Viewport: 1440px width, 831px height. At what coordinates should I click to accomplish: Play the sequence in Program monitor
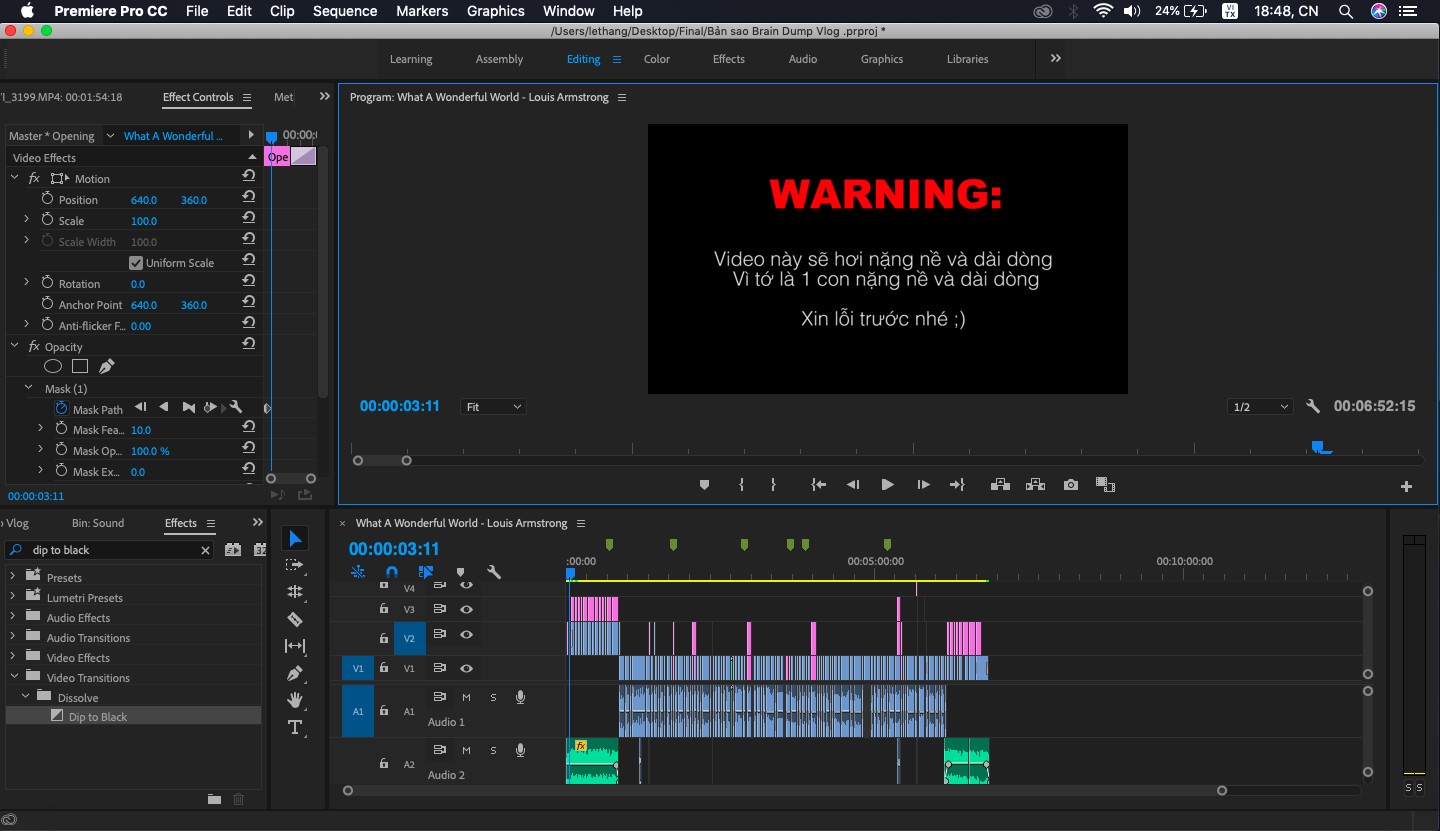tap(887, 485)
